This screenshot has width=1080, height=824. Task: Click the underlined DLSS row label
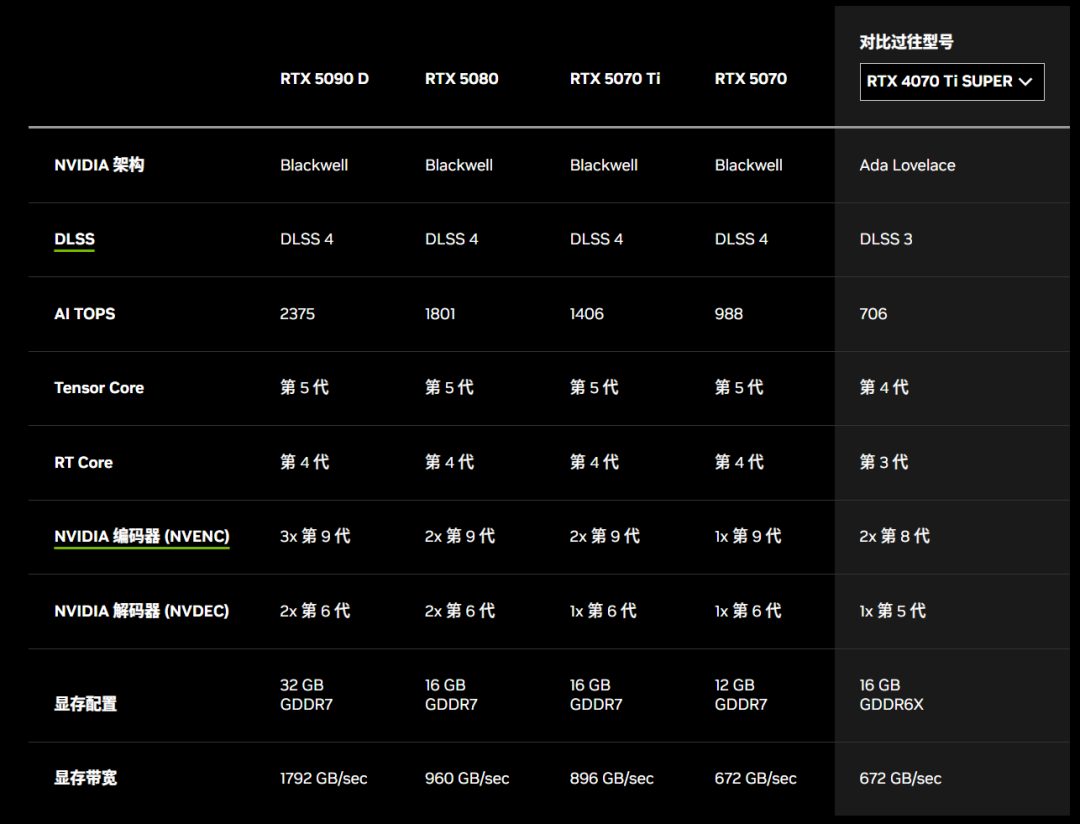74,239
